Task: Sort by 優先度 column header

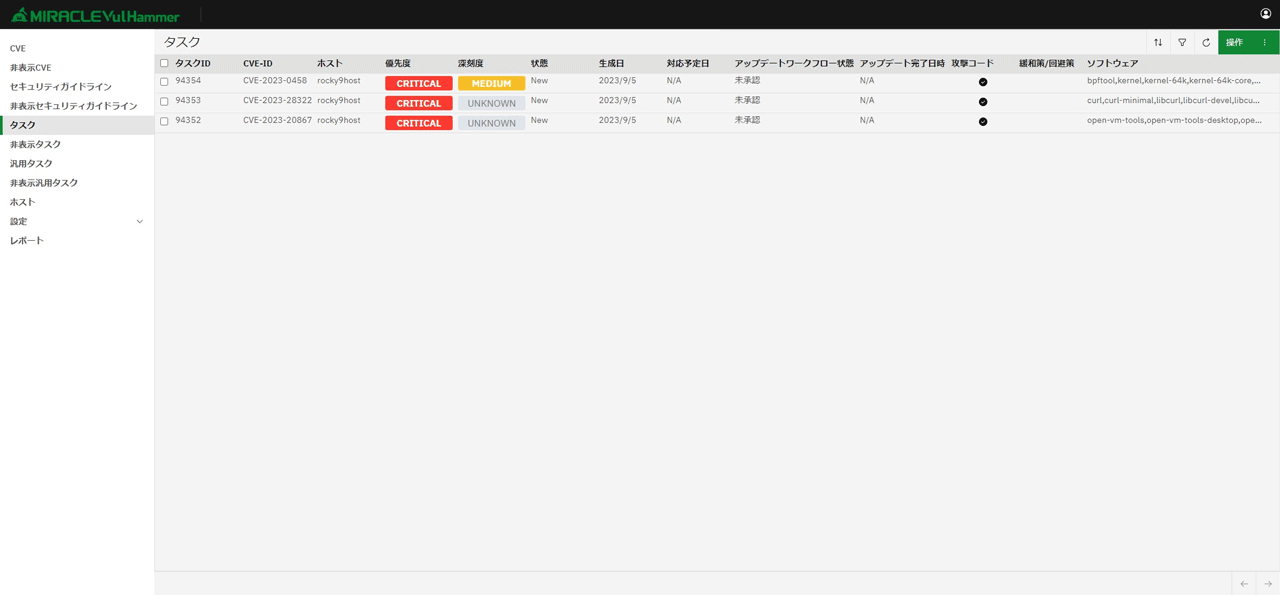Action: pyautogui.click(x=398, y=63)
